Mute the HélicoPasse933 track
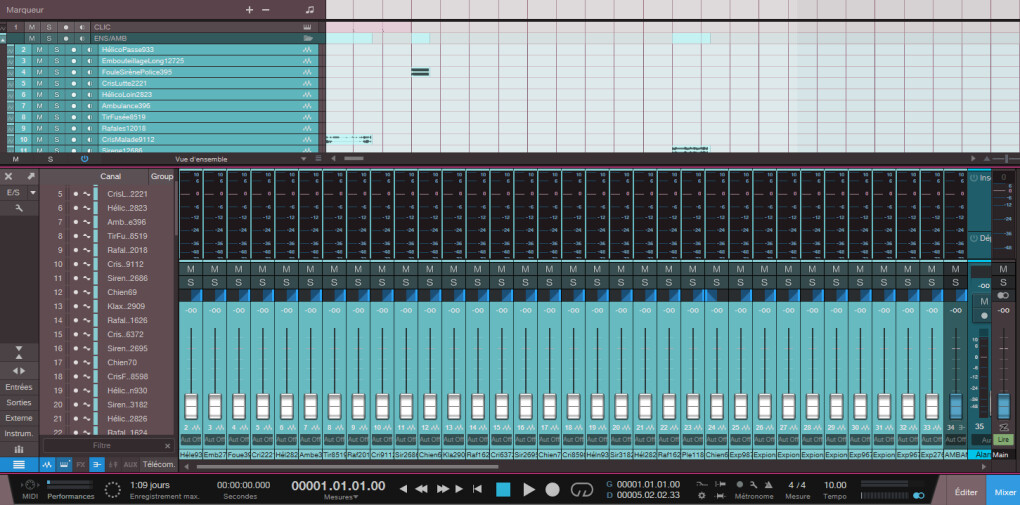Viewport: 1020px width, 505px height. (x=39, y=49)
